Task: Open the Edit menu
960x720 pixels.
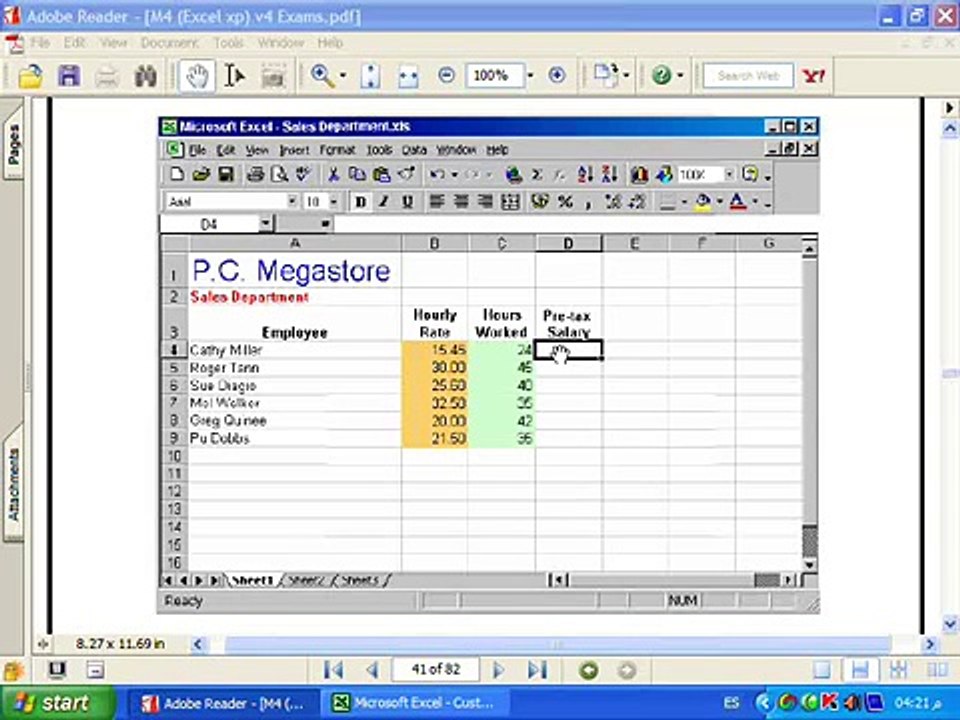Action: click(74, 43)
